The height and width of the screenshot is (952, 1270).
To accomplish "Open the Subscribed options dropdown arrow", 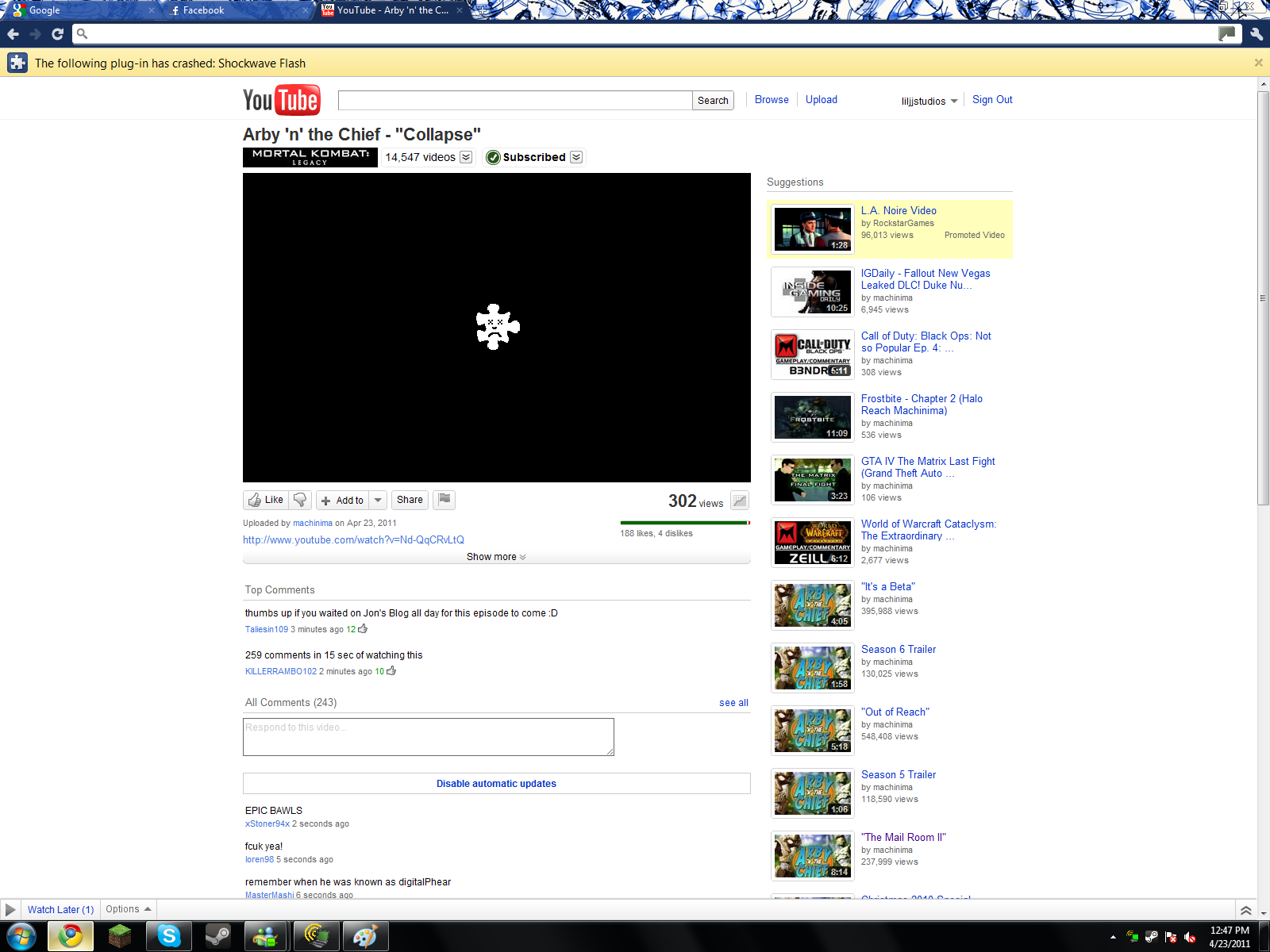I will tap(576, 157).
